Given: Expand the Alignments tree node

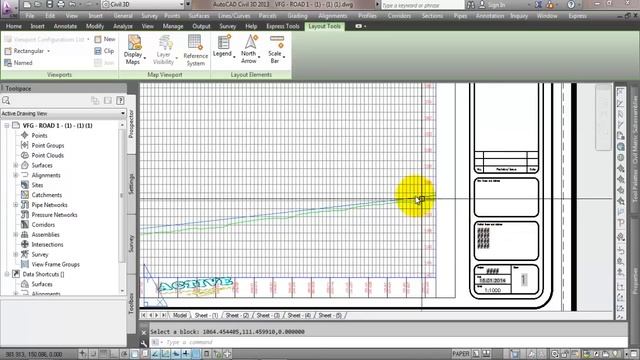Looking at the screenshot, I should 16,175.
